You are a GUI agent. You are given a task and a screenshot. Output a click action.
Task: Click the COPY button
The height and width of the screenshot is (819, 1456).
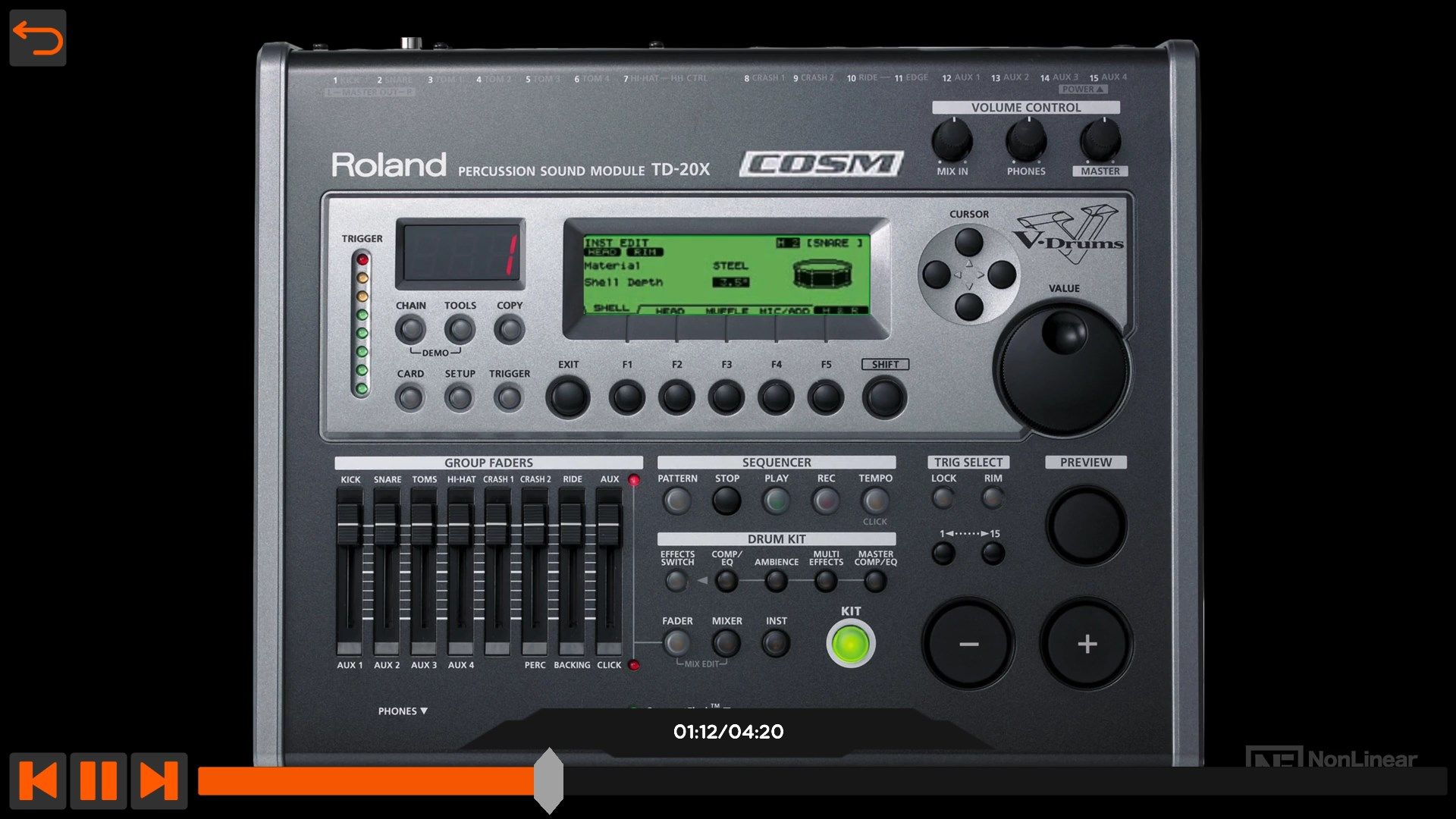click(x=509, y=330)
